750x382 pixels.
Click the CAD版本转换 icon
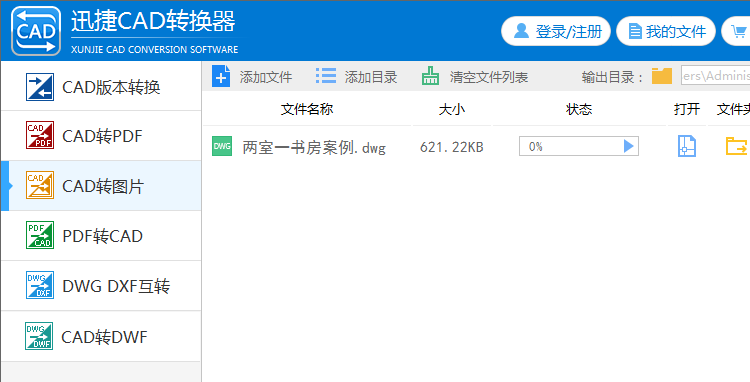(x=40, y=87)
